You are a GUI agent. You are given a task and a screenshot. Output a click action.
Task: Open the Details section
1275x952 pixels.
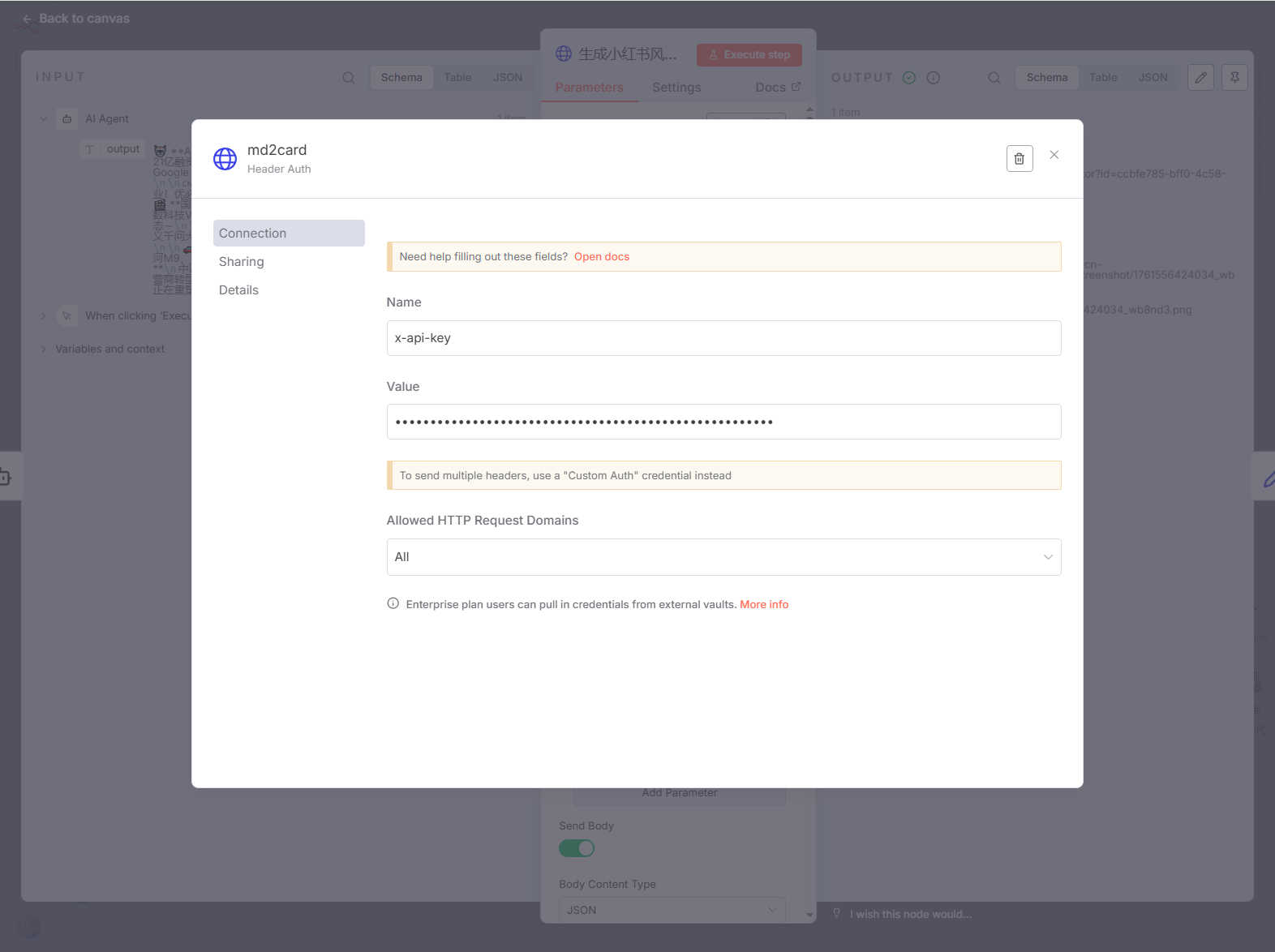coord(238,290)
